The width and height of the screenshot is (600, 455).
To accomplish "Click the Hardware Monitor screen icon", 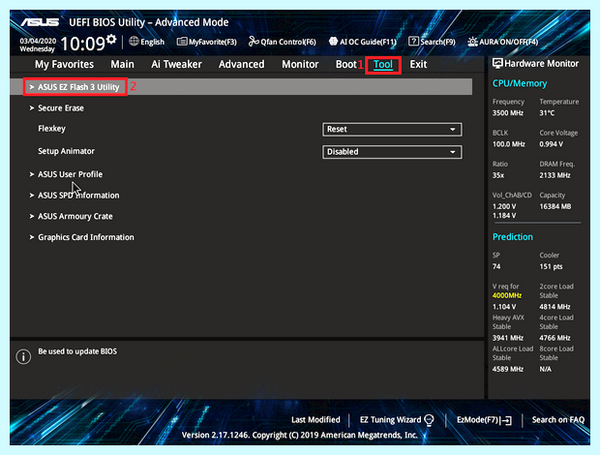I will click(497, 64).
